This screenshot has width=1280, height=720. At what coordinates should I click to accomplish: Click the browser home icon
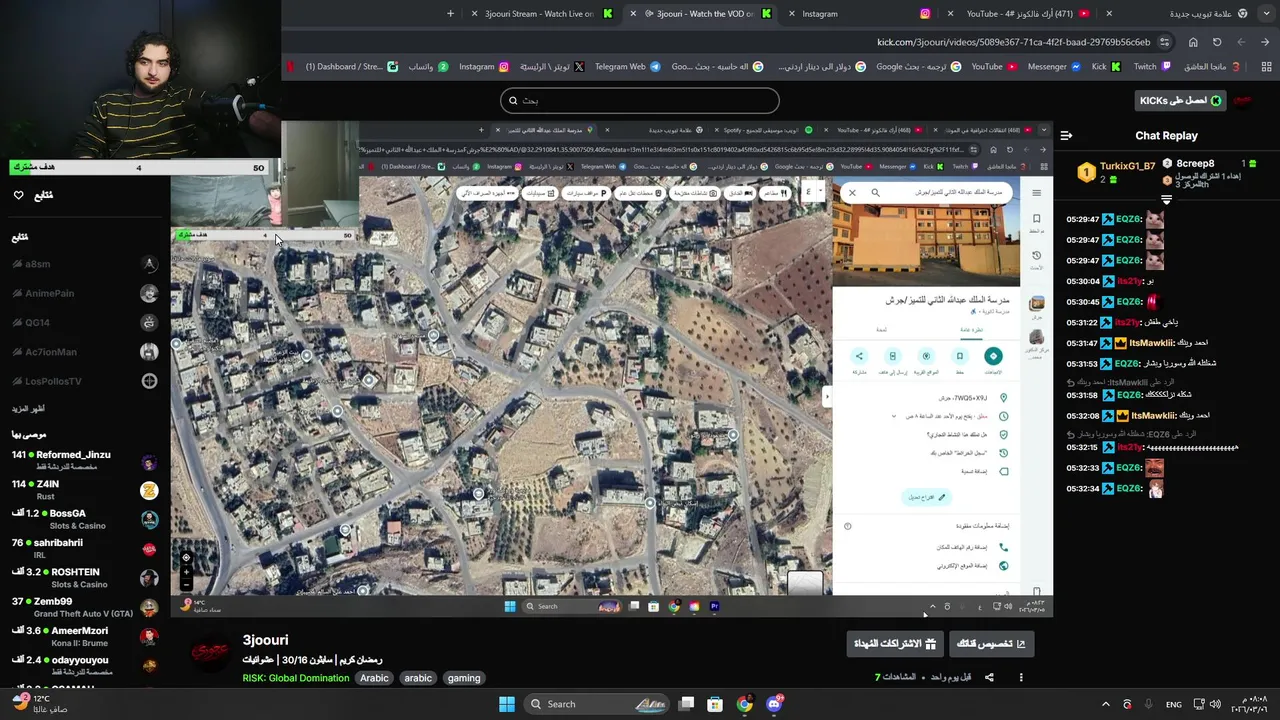pyautogui.click(x=1193, y=42)
